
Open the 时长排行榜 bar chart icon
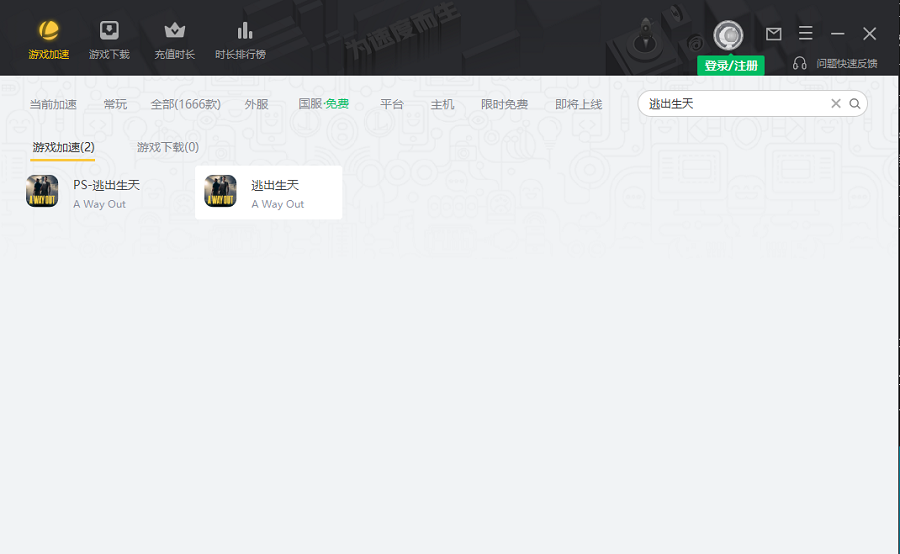click(x=245, y=30)
